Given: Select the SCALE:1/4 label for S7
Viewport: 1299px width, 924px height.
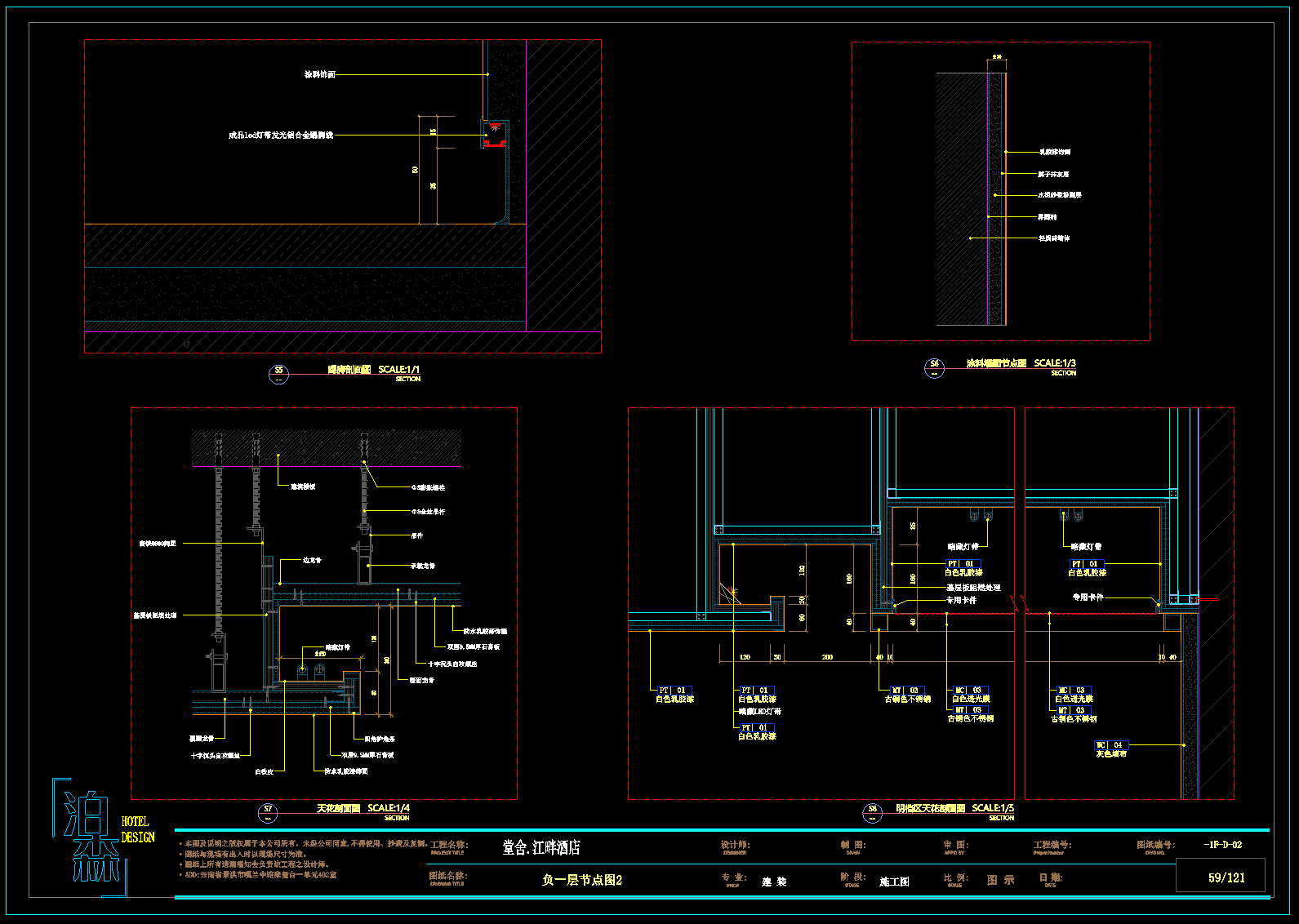Looking at the screenshot, I should 389,808.
